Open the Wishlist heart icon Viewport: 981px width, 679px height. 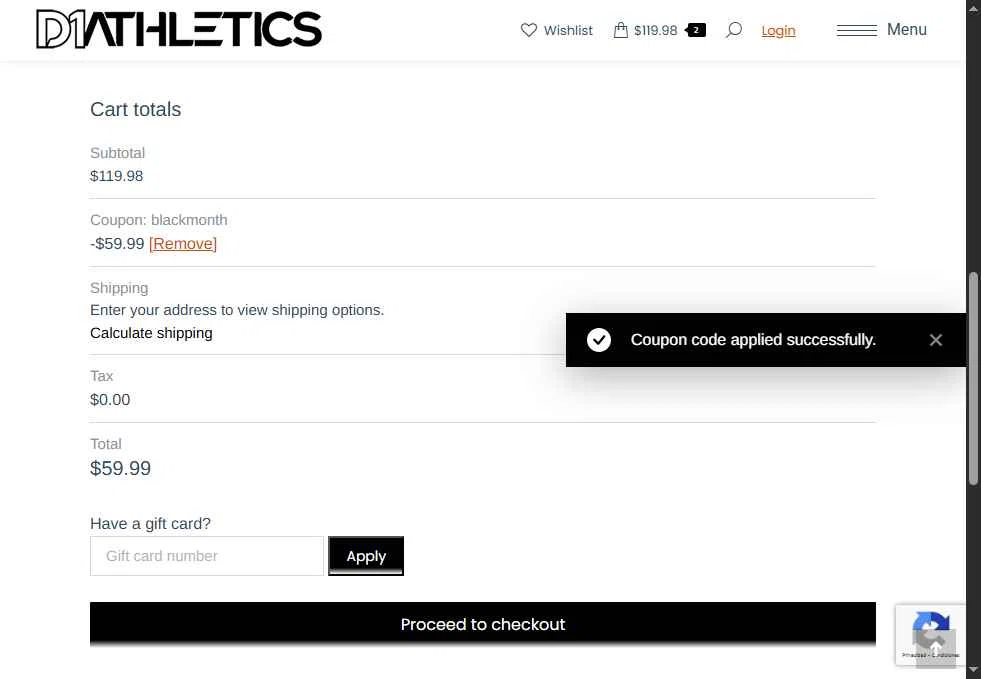coord(529,30)
